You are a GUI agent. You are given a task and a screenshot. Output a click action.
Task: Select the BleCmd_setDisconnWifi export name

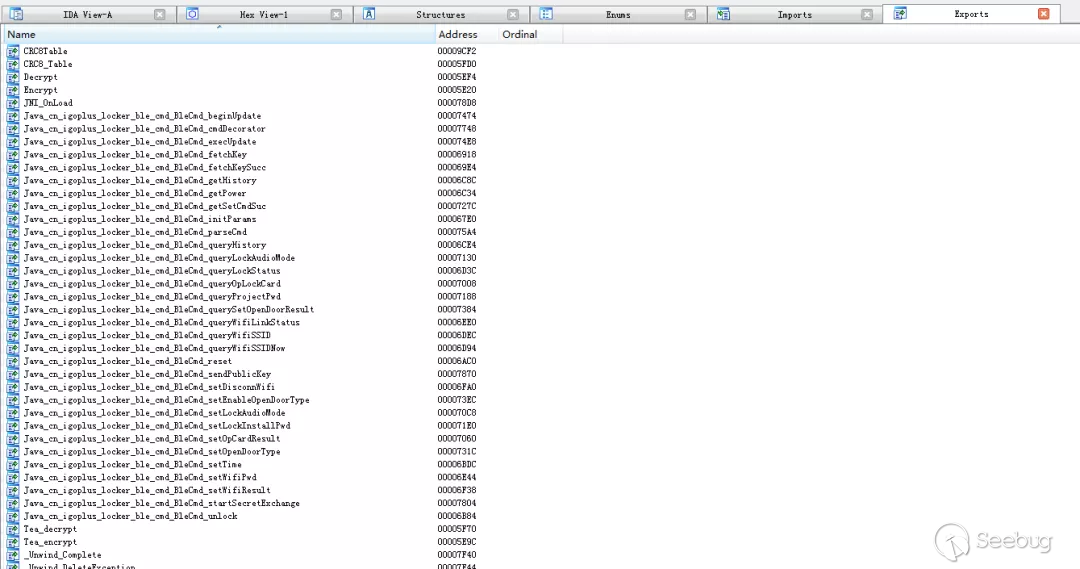point(149,387)
